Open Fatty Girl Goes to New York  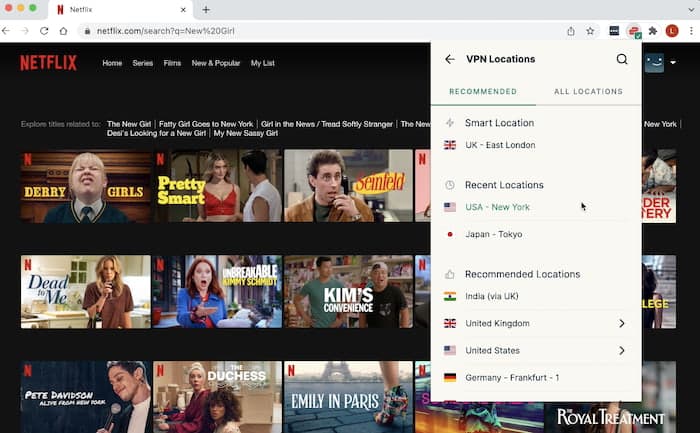[206, 124]
